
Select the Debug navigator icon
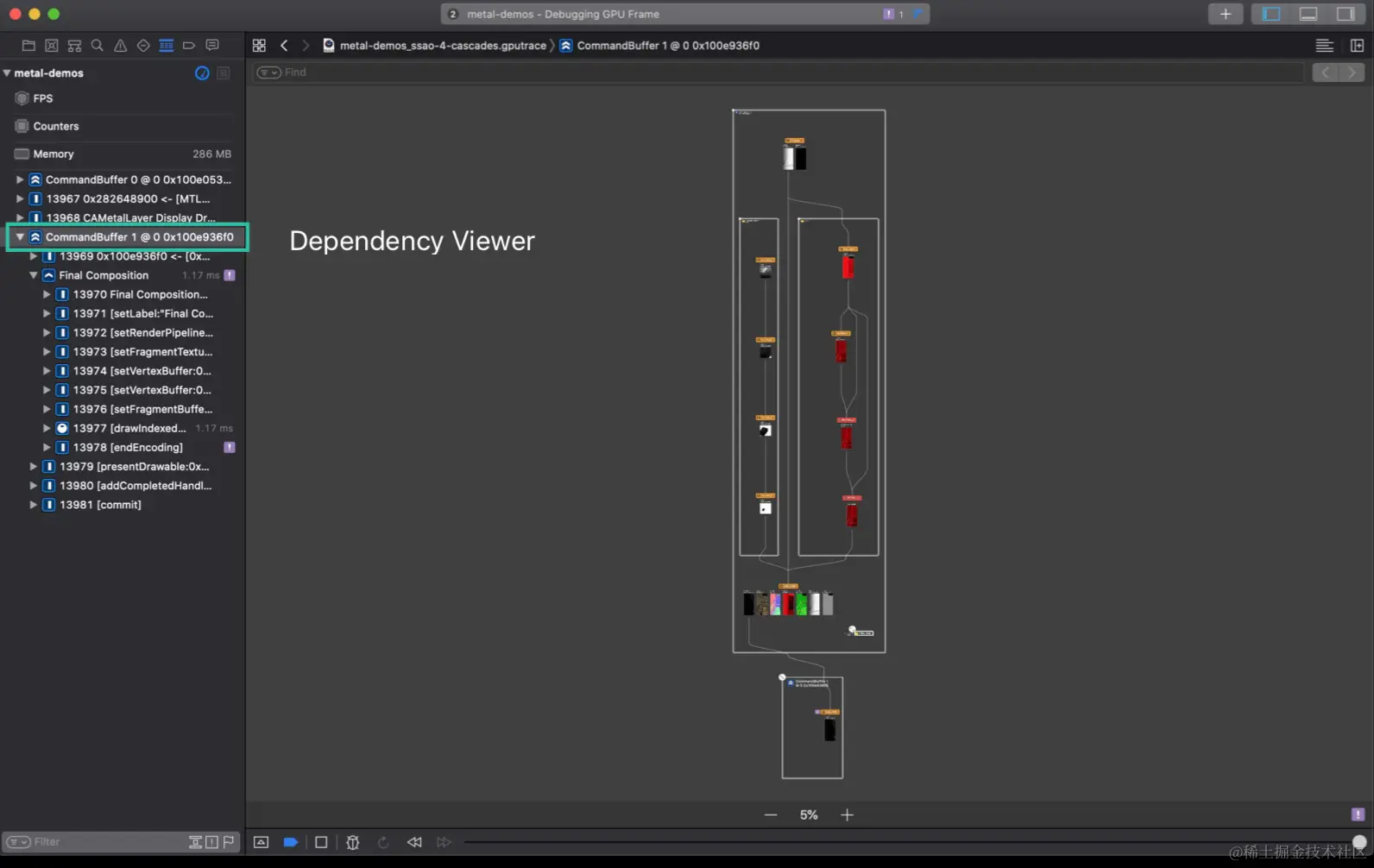pos(167,46)
